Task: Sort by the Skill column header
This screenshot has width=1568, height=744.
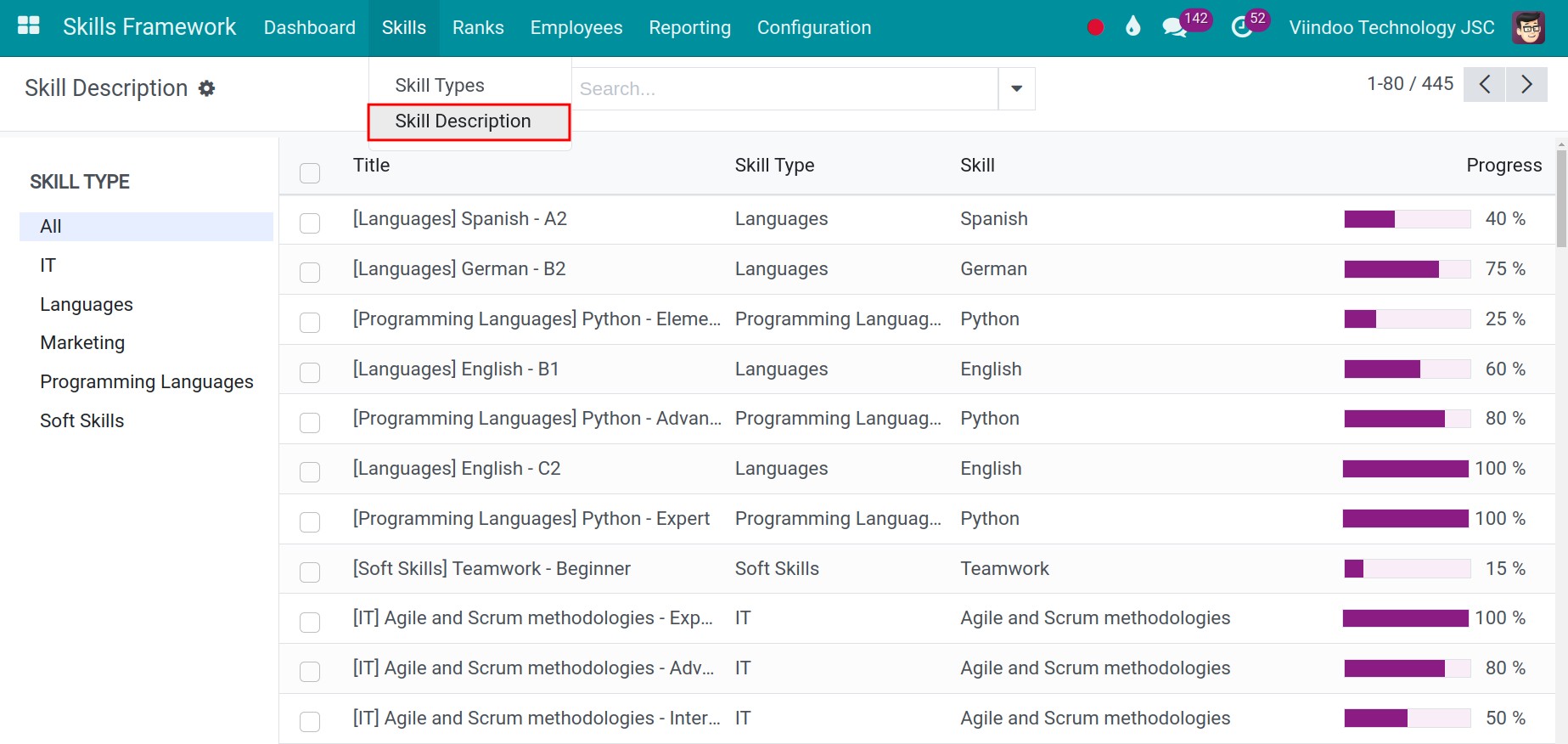Action: pos(977,166)
